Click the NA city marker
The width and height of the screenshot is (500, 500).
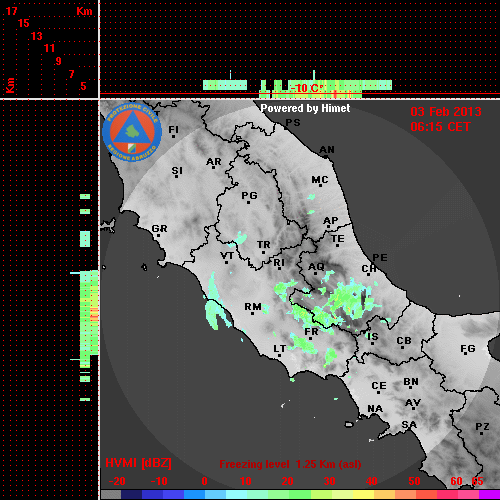(375, 409)
